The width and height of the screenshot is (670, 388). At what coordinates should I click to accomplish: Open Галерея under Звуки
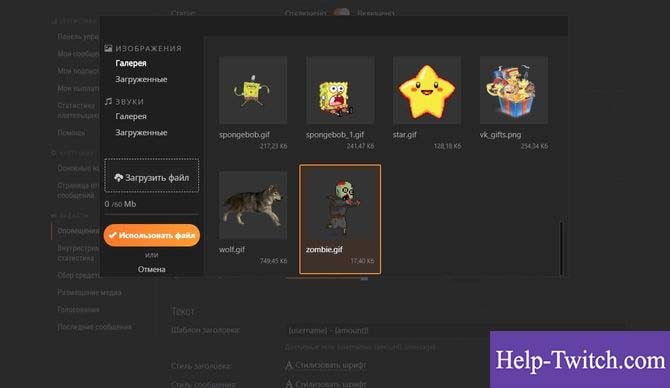pyautogui.click(x=131, y=116)
